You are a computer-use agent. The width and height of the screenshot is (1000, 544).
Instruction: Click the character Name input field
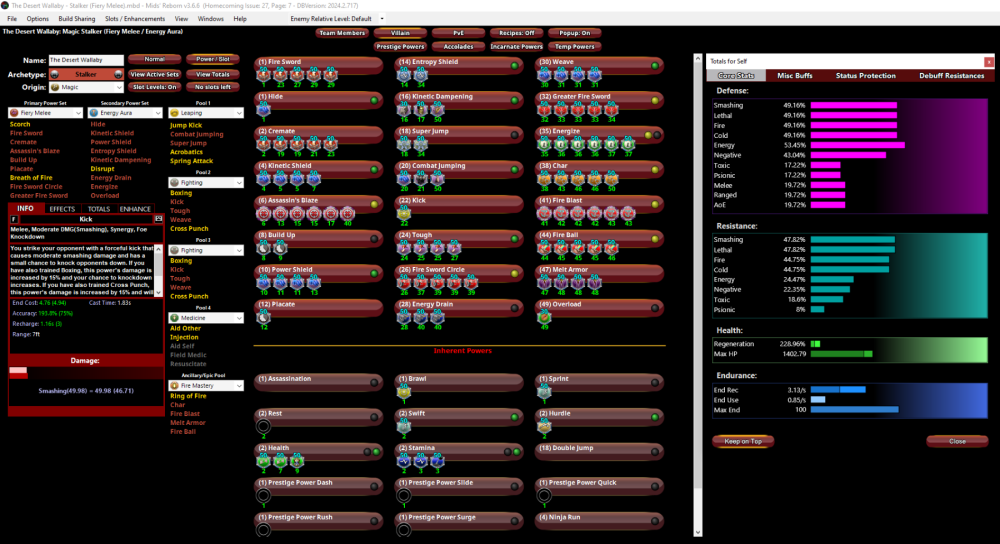pos(86,60)
